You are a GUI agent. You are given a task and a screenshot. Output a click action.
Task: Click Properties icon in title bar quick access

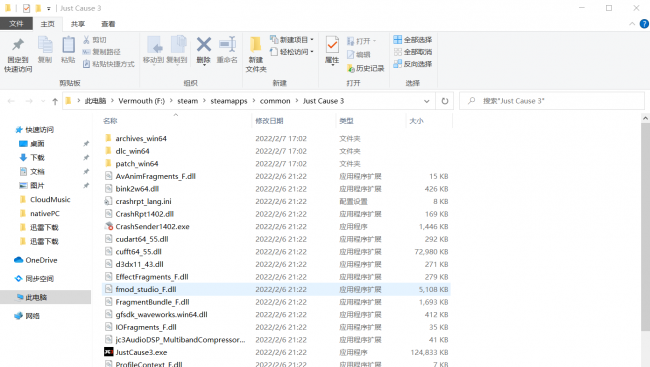[26, 8]
